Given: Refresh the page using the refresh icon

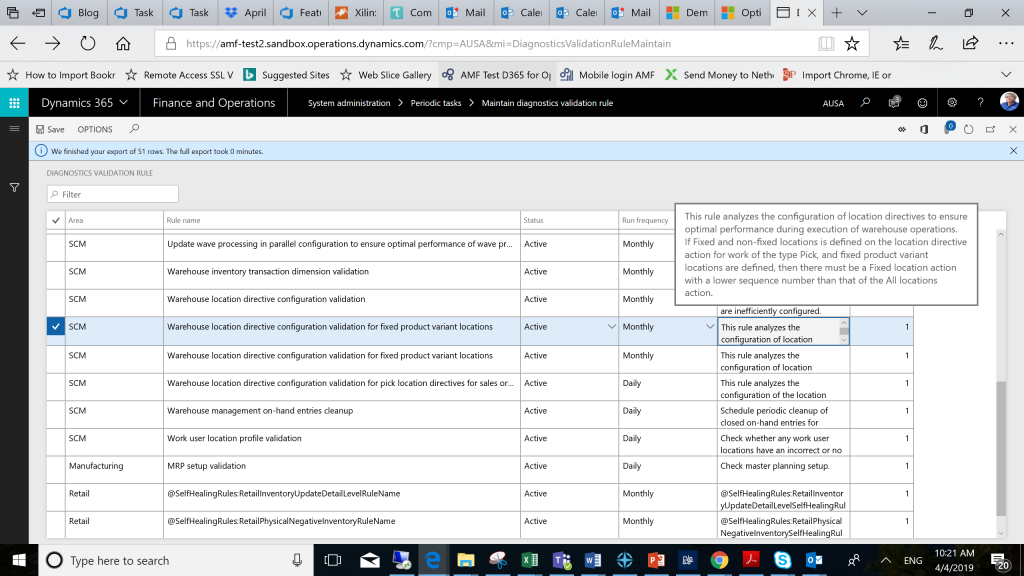Looking at the screenshot, I should tap(968, 129).
